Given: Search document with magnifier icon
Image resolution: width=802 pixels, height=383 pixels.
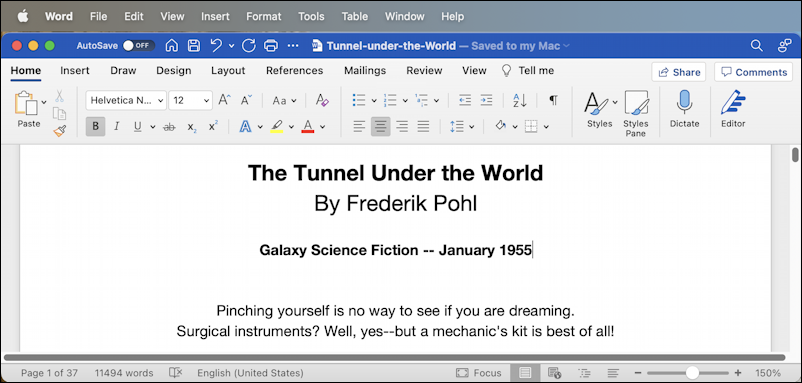Looking at the screenshot, I should tap(756, 46).
